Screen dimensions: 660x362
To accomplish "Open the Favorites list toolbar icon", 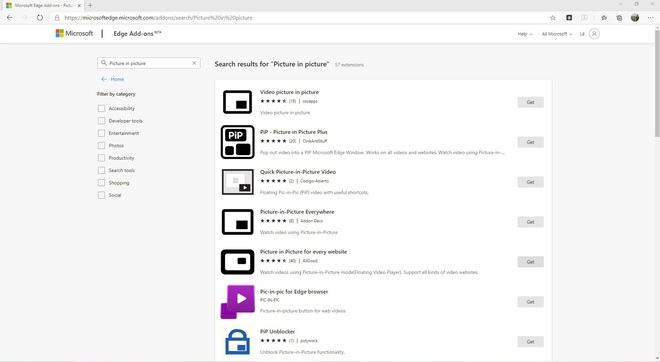I will [x=604, y=18].
